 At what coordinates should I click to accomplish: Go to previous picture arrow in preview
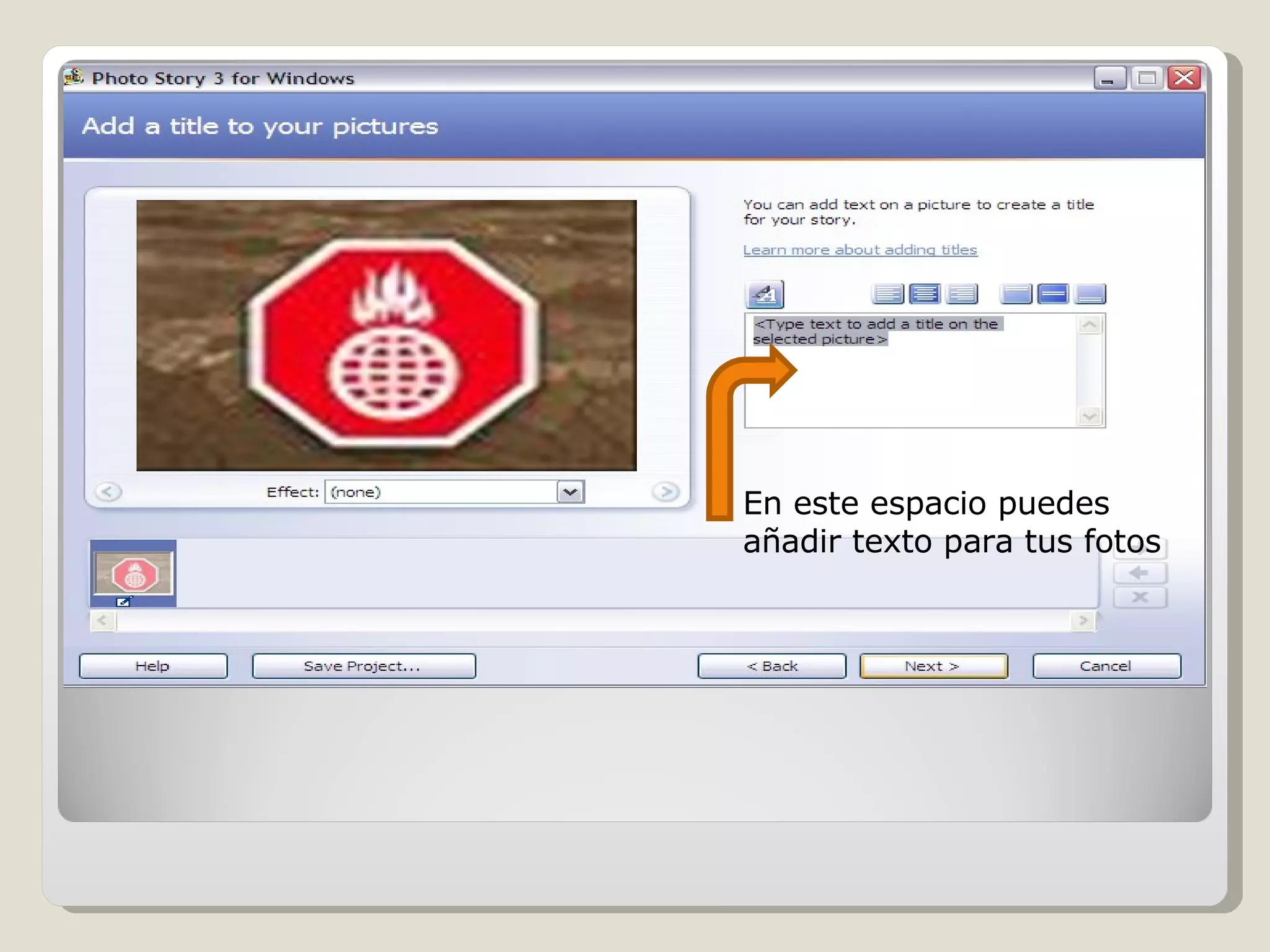point(108,492)
